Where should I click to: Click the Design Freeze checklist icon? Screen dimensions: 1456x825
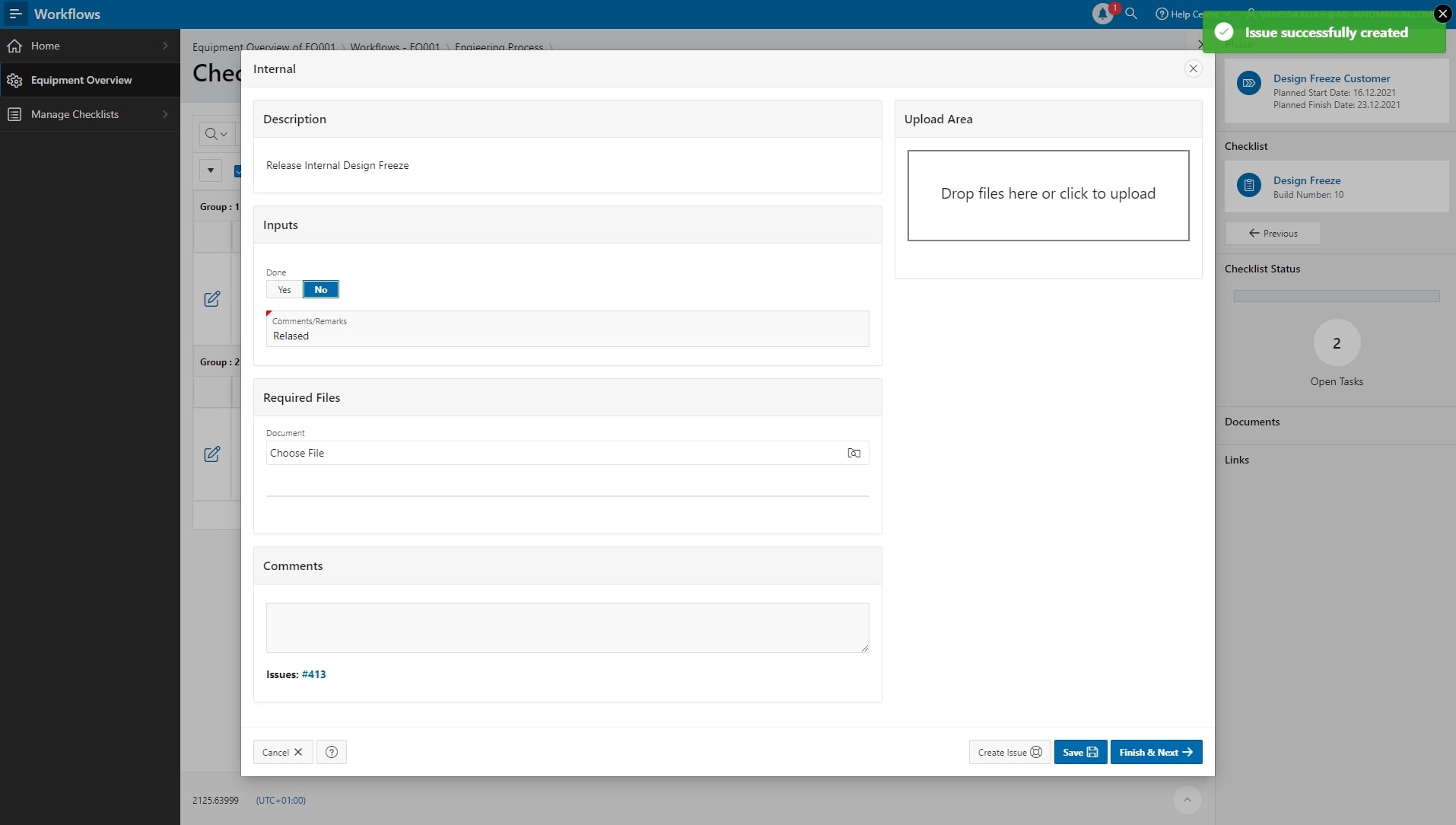pos(1248,186)
